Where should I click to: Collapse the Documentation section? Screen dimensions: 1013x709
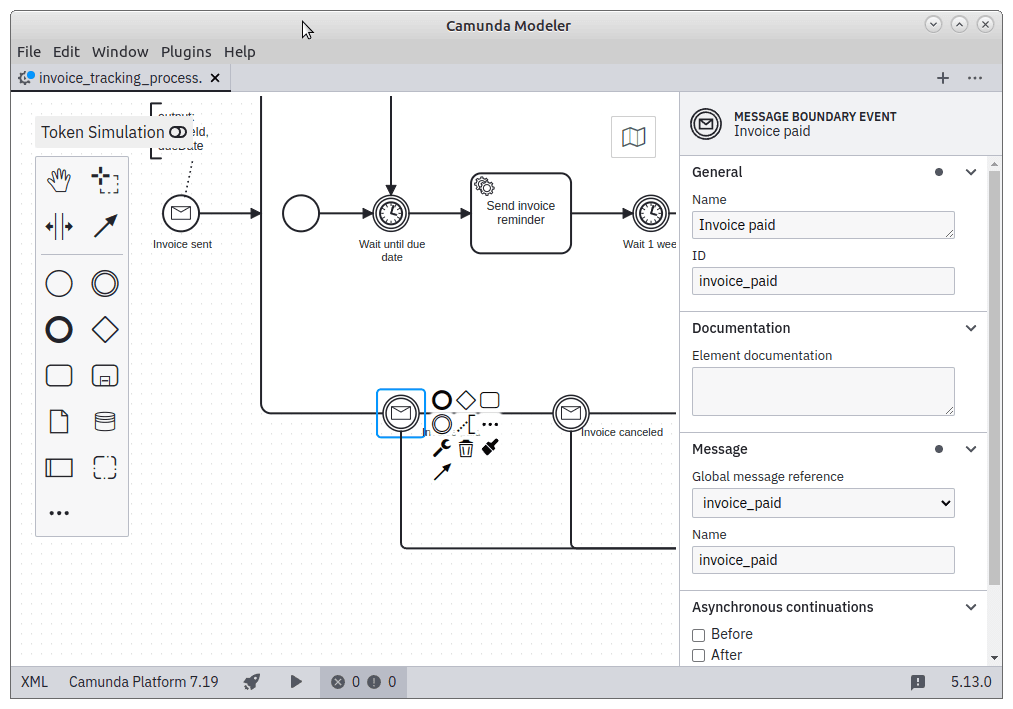(970, 328)
